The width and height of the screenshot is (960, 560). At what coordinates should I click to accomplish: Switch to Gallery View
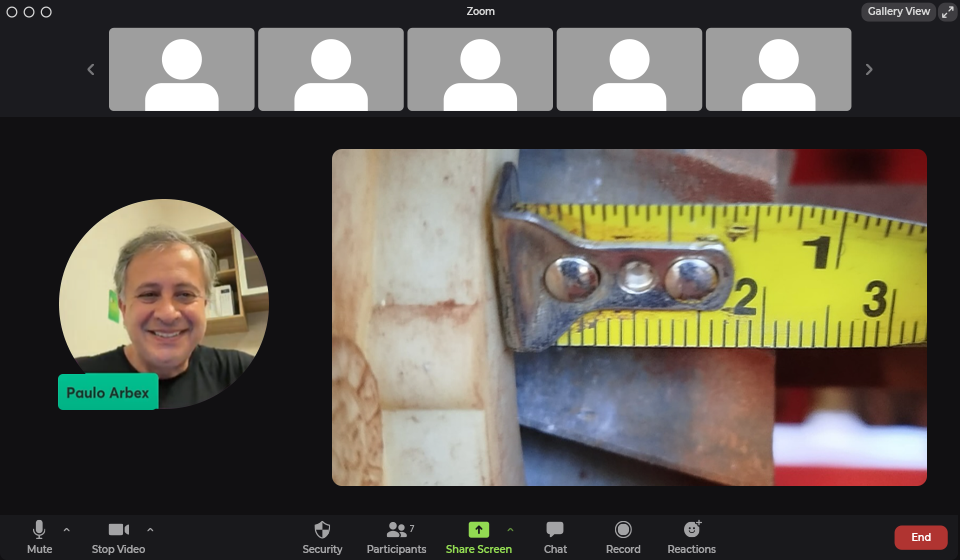coord(898,12)
